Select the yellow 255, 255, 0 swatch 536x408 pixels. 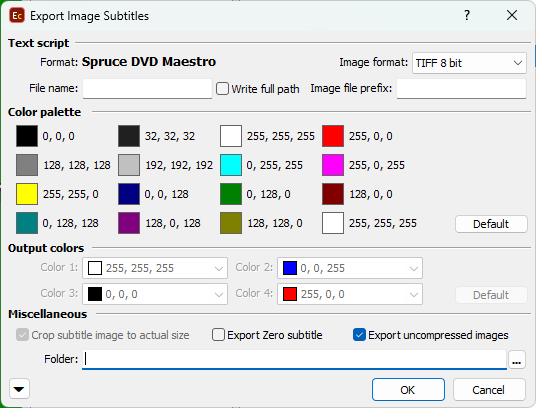[27, 194]
